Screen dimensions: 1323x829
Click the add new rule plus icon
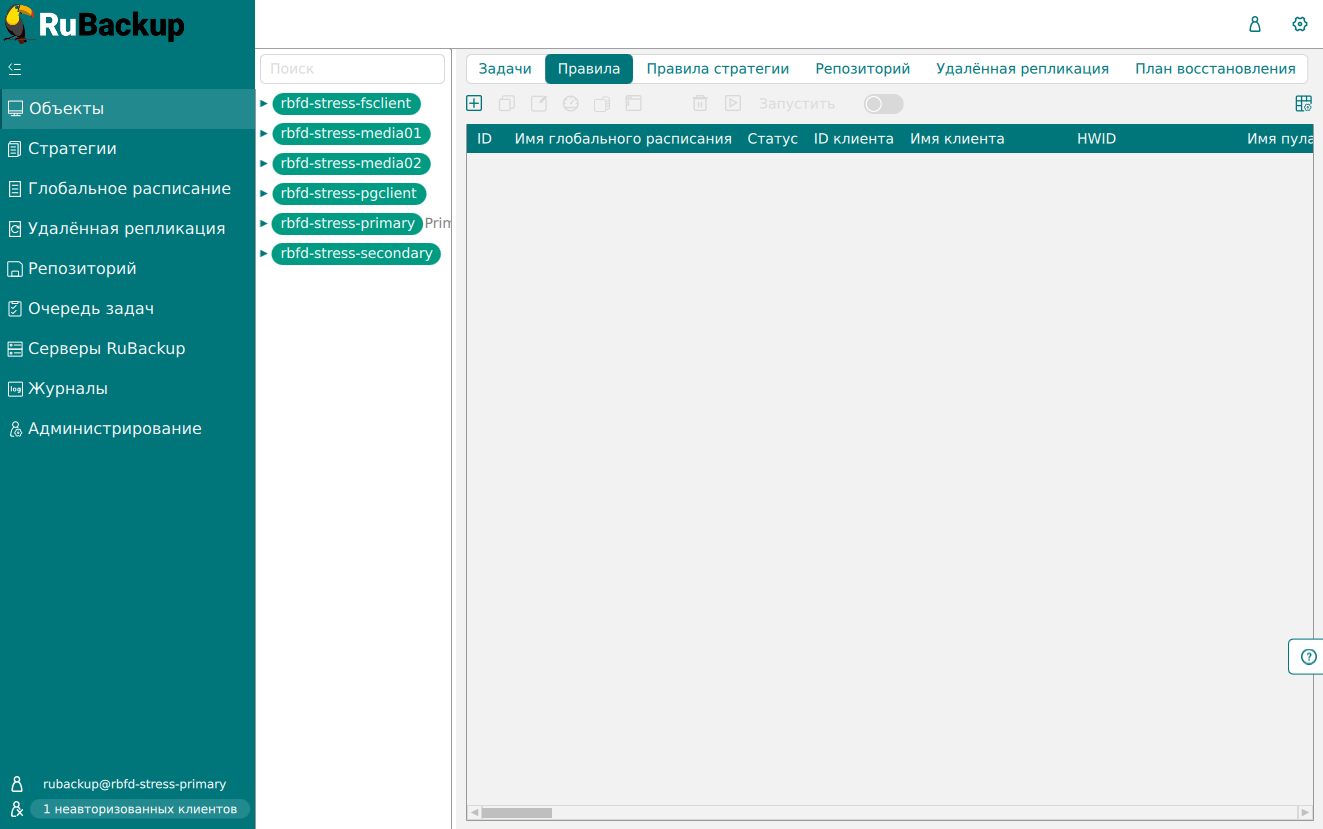point(475,103)
